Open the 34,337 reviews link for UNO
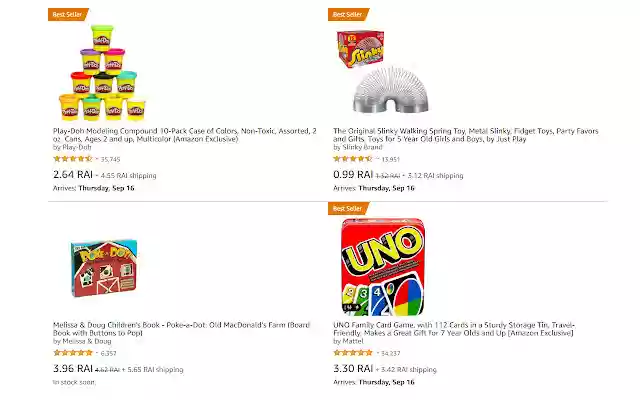 tap(391, 353)
